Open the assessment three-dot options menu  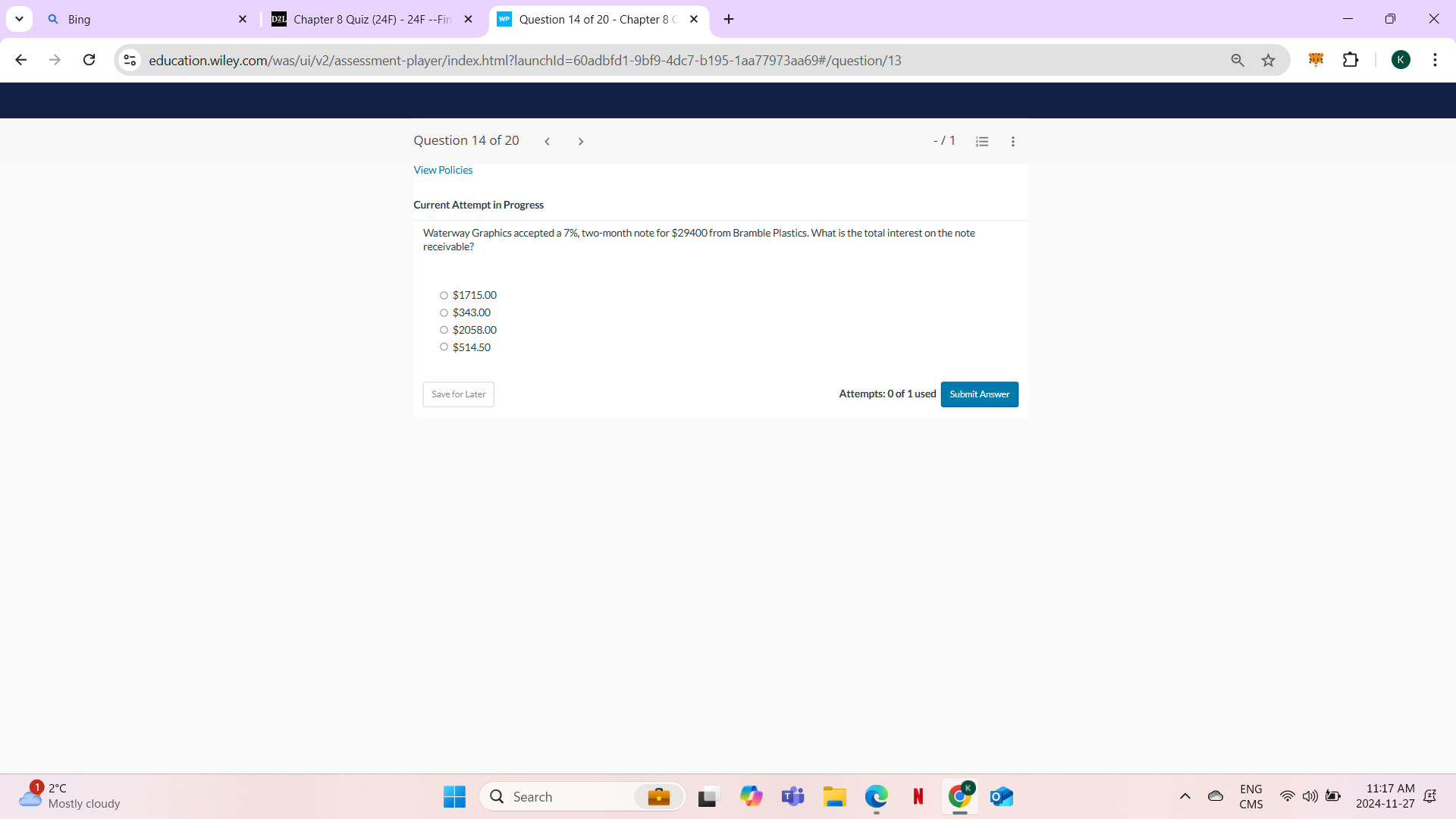[x=1012, y=141]
